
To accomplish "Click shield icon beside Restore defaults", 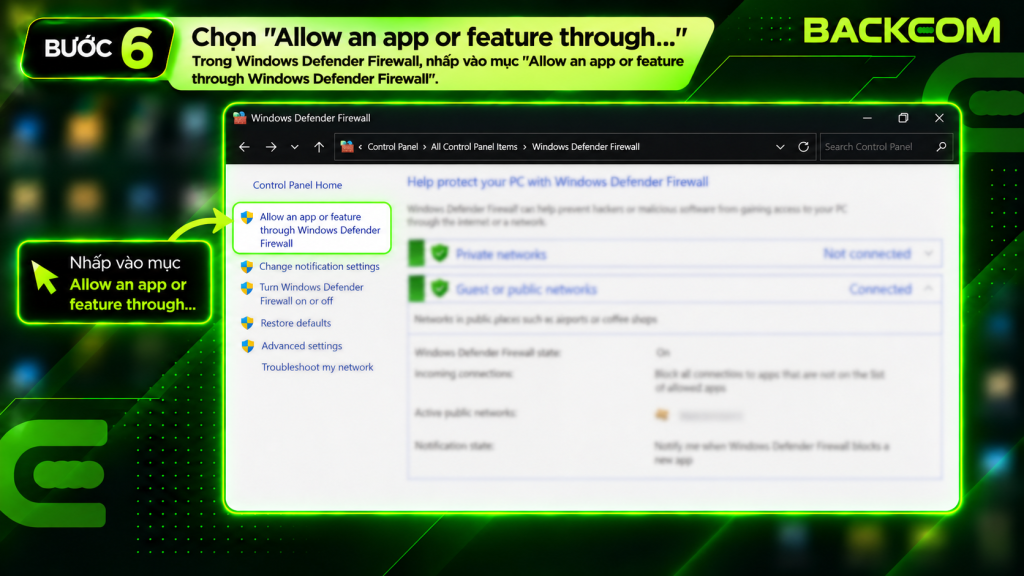I will 247,323.
